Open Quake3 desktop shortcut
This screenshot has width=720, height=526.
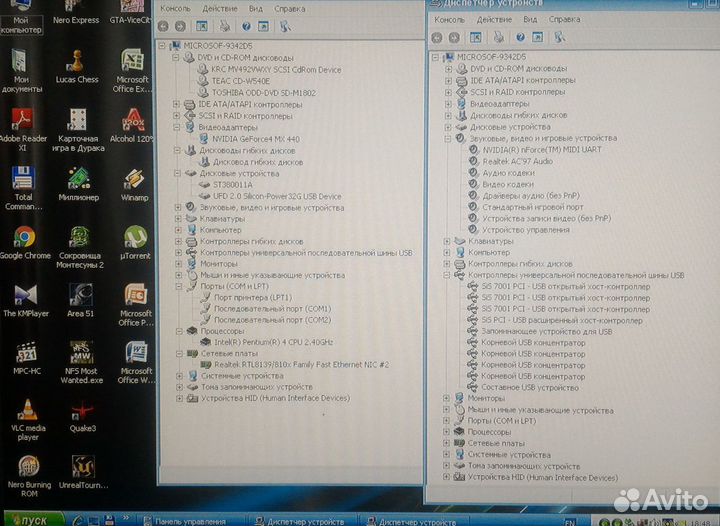pyautogui.click(x=83, y=417)
